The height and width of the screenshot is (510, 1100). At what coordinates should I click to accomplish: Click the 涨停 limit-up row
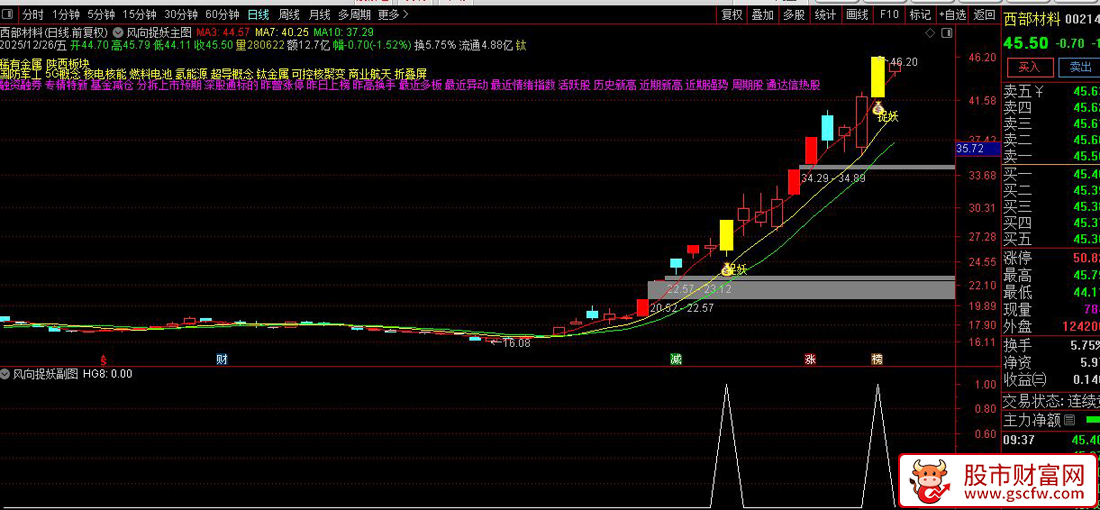[x=1051, y=257]
